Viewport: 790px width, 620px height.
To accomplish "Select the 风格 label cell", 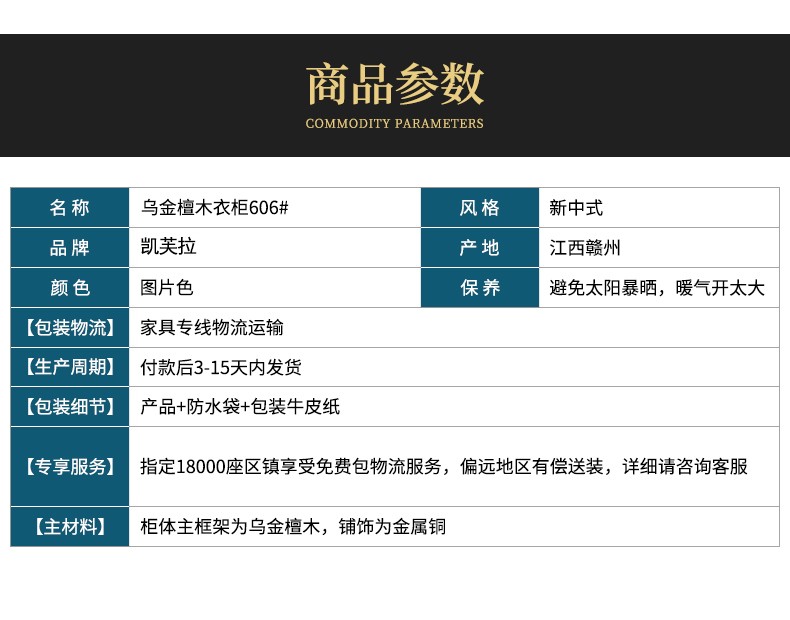I will [x=479, y=208].
